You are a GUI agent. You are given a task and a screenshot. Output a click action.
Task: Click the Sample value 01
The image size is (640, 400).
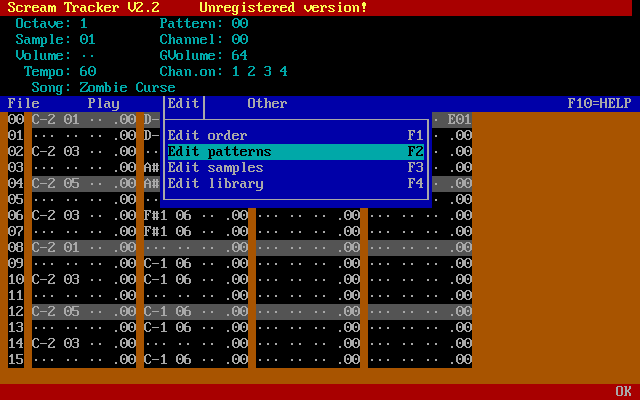pos(87,39)
